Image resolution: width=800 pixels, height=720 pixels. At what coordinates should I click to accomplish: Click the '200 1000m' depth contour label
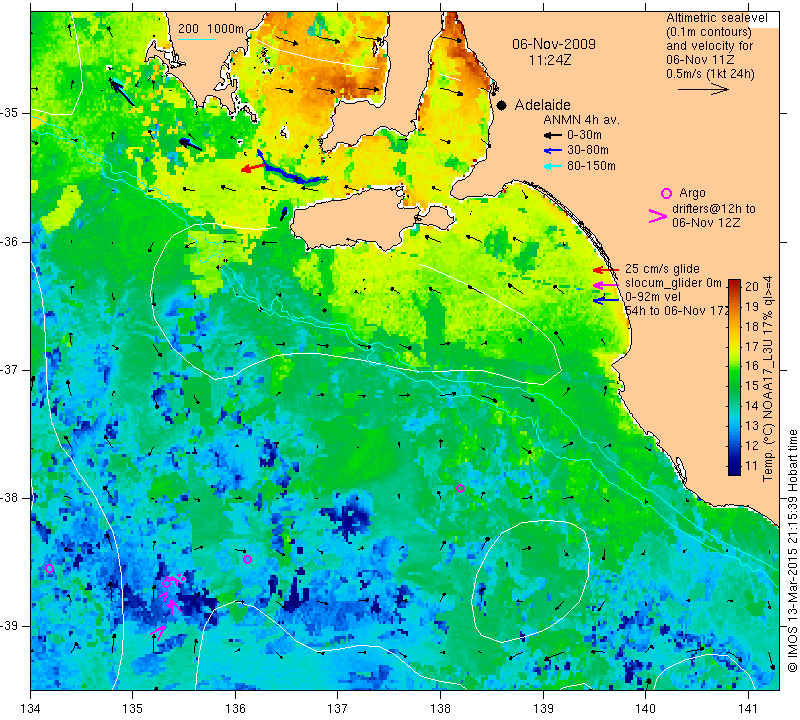pyautogui.click(x=211, y=29)
